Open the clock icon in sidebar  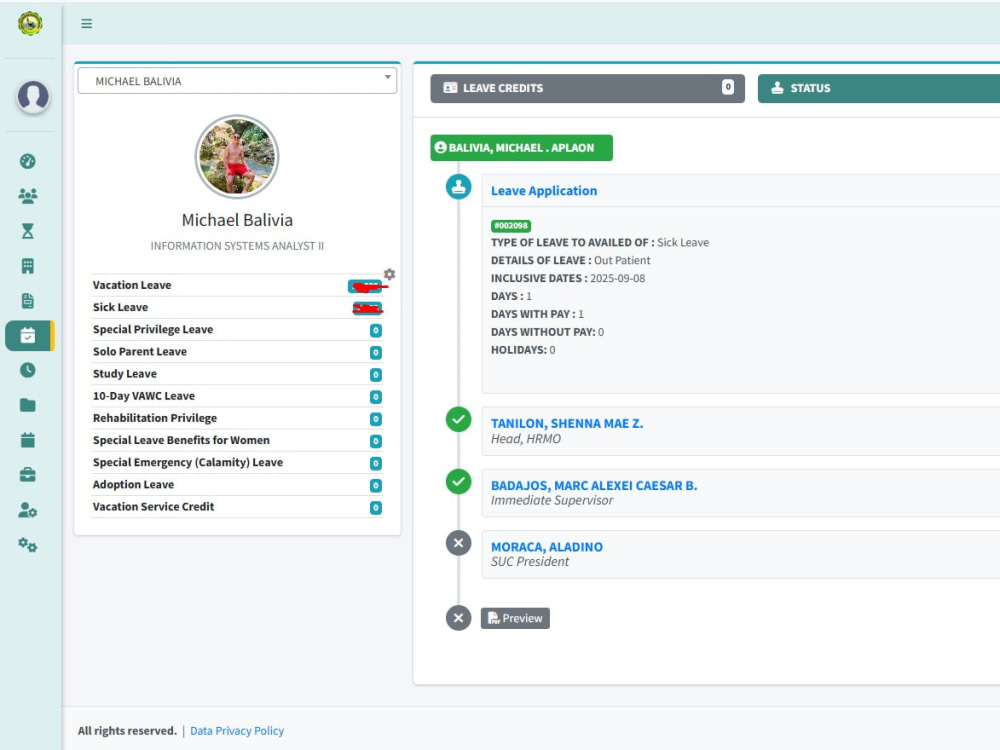[x=27, y=370]
